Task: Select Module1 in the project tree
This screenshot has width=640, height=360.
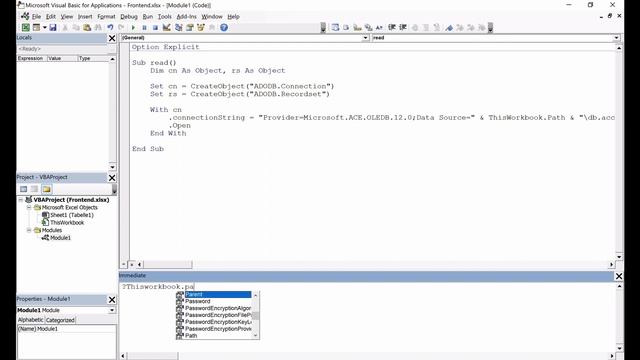Action: tap(60, 238)
